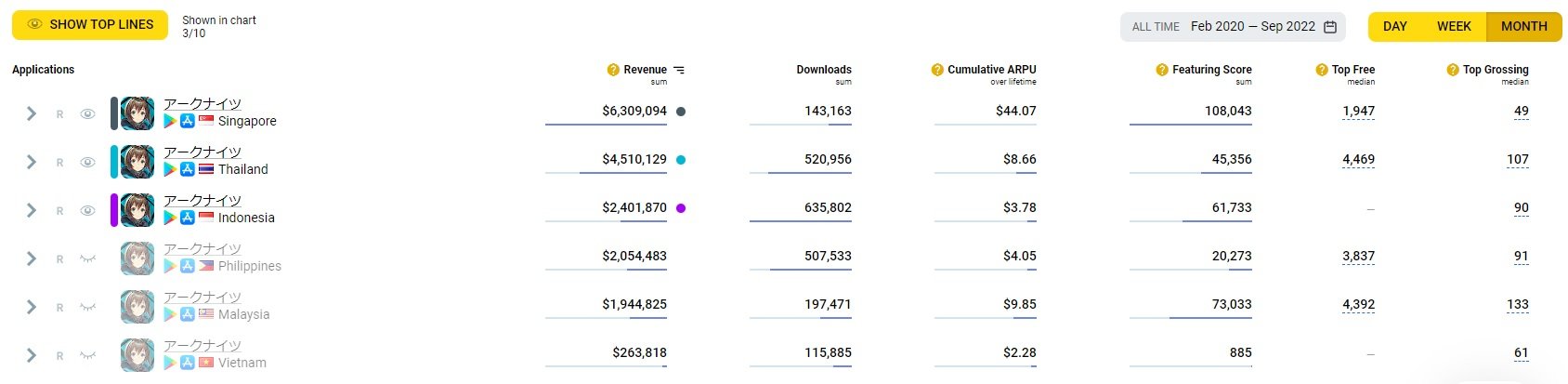This screenshot has width=1568, height=384.
Task: Sort by Featuring Score column header
Action: click(x=1211, y=70)
